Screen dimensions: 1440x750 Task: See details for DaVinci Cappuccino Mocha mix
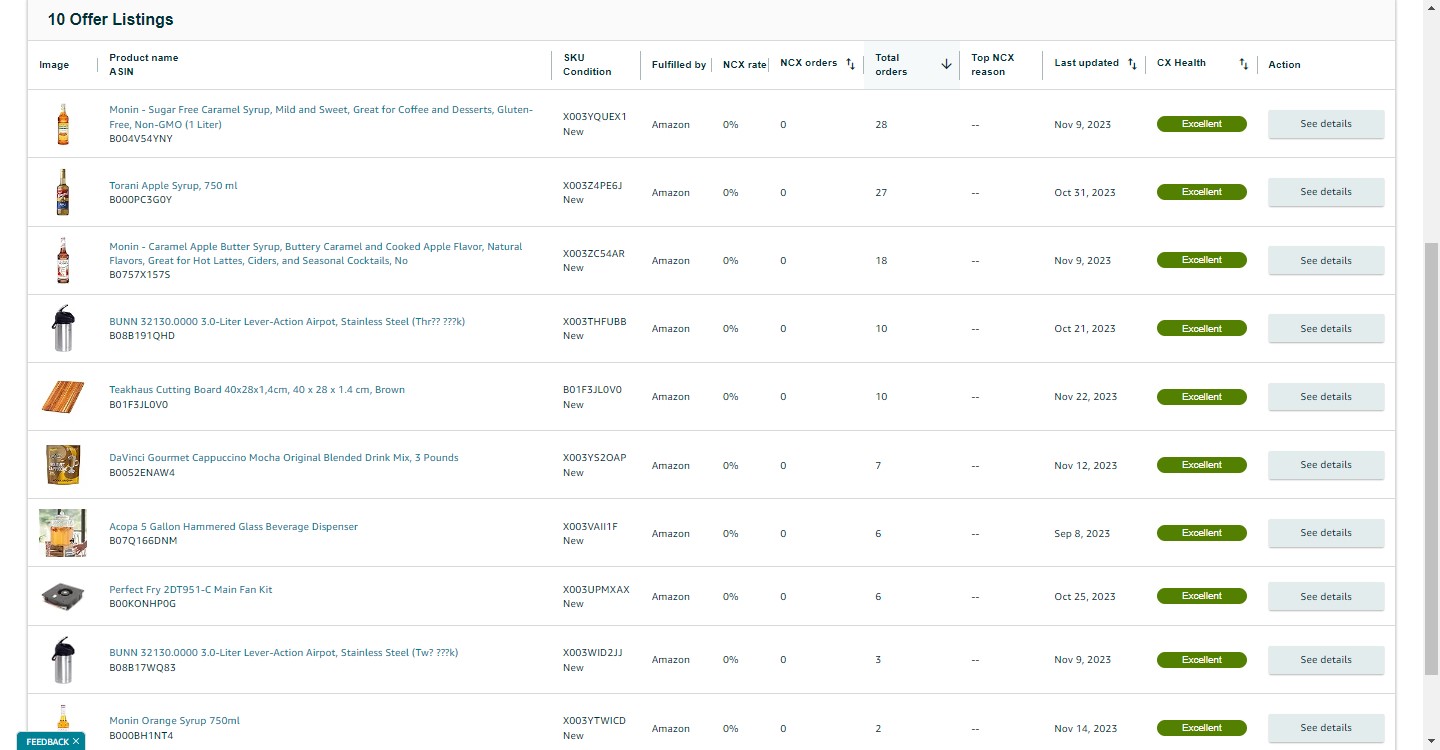[1326, 465]
